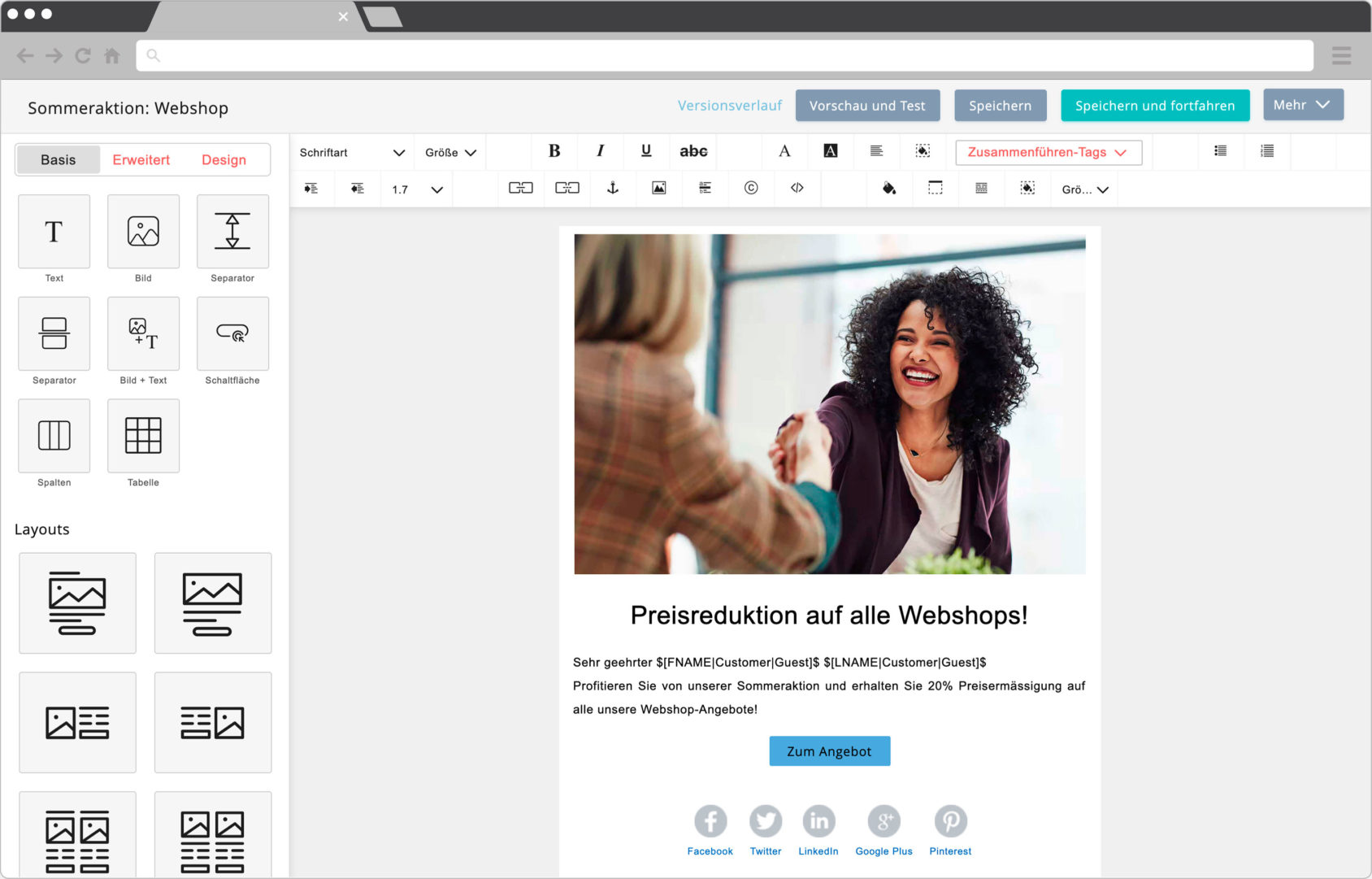Image resolution: width=1372 pixels, height=879 pixels.
Task: Switch to the Design tab
Action: pyautogui.click(x=224, y=160)
